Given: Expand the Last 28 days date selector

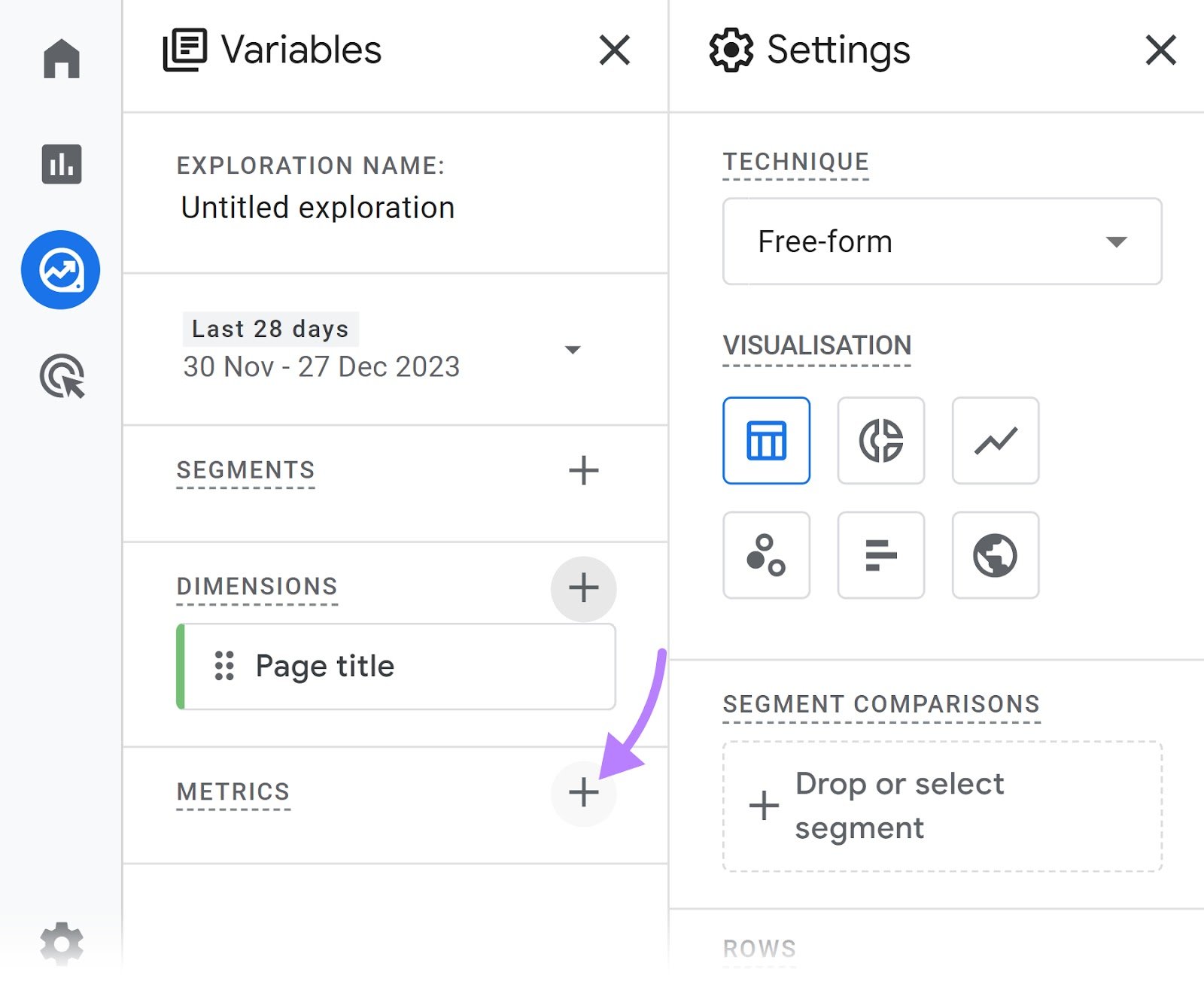Looking at the screenshot, I should pyautogui.click(x=573, y=349).
